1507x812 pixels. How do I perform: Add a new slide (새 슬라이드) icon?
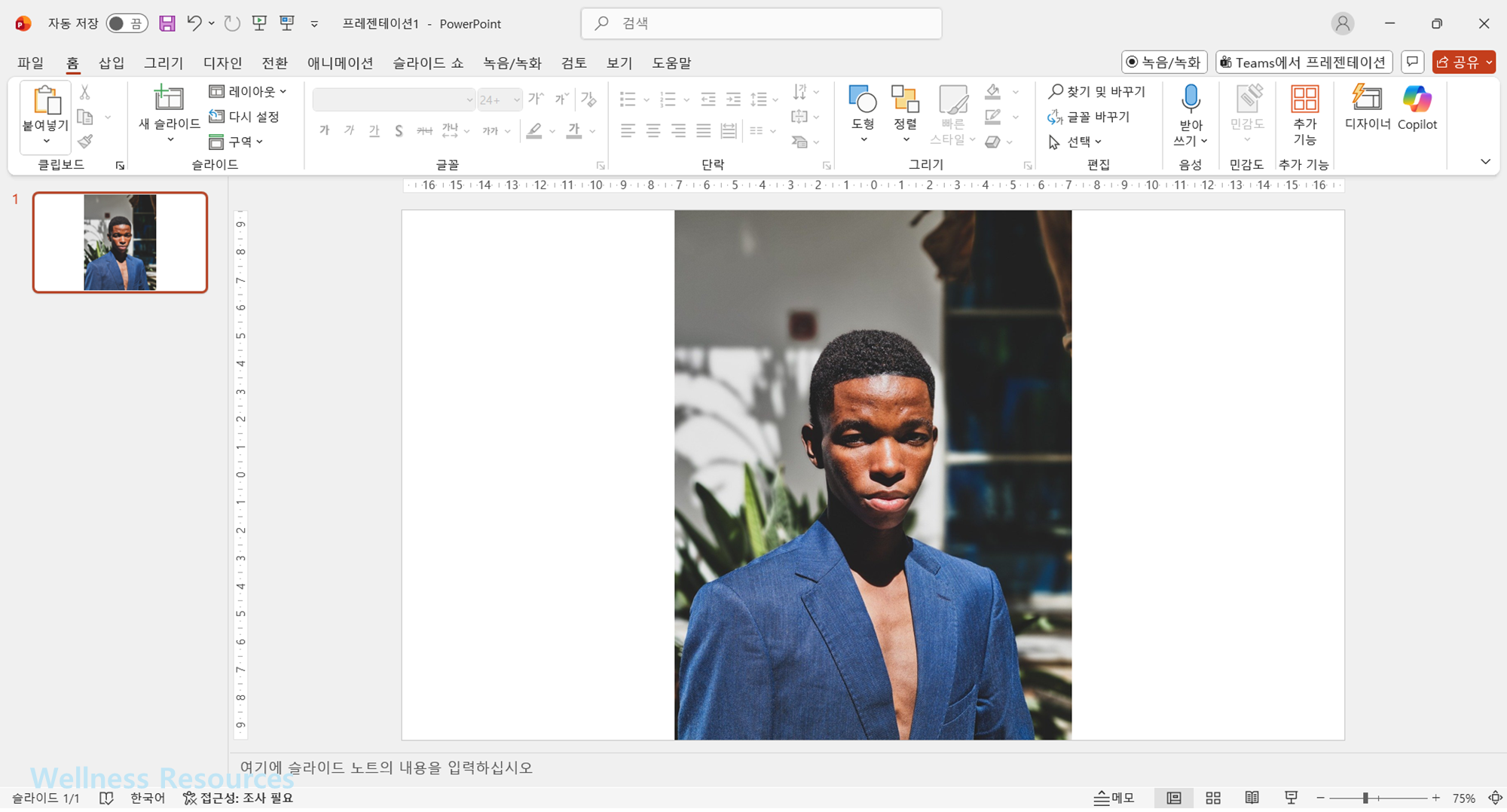click(x=169, y=98)
